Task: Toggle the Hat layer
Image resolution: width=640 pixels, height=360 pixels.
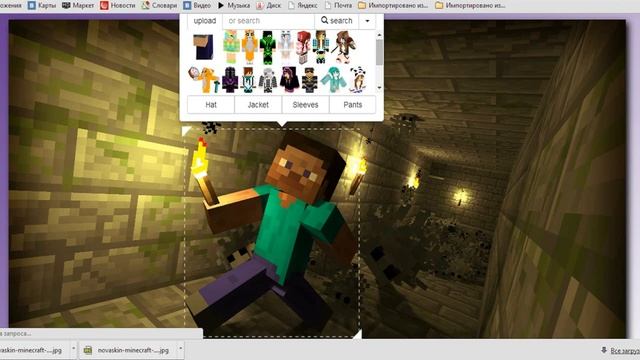Action: point(211,105)
